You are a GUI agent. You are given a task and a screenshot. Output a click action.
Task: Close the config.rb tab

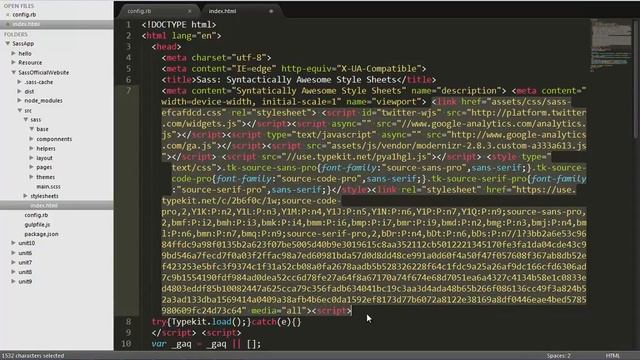[x=189, y=11]
